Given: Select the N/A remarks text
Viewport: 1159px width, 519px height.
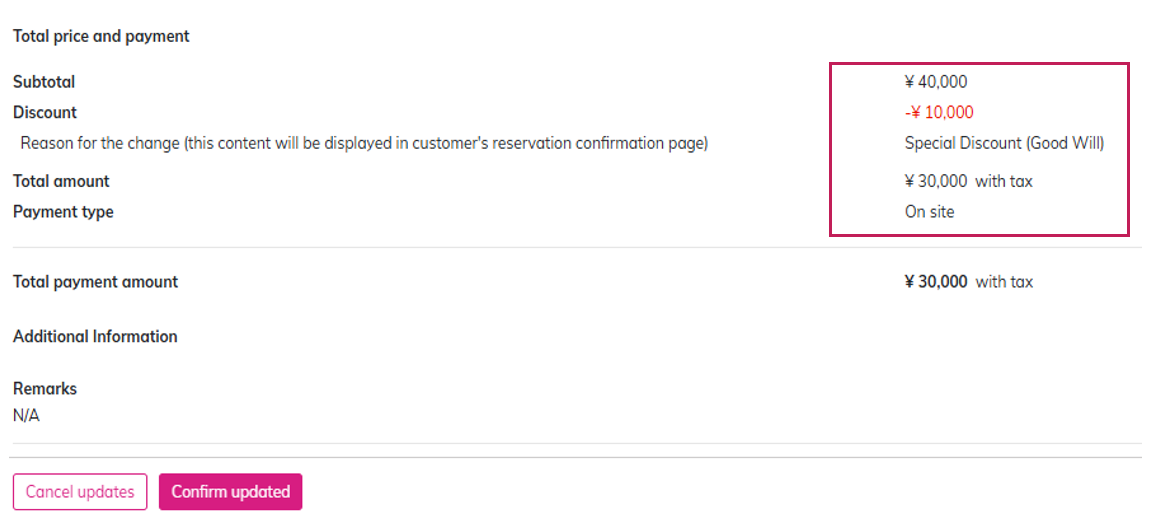Looking at the screenshot, I should 26,415.
